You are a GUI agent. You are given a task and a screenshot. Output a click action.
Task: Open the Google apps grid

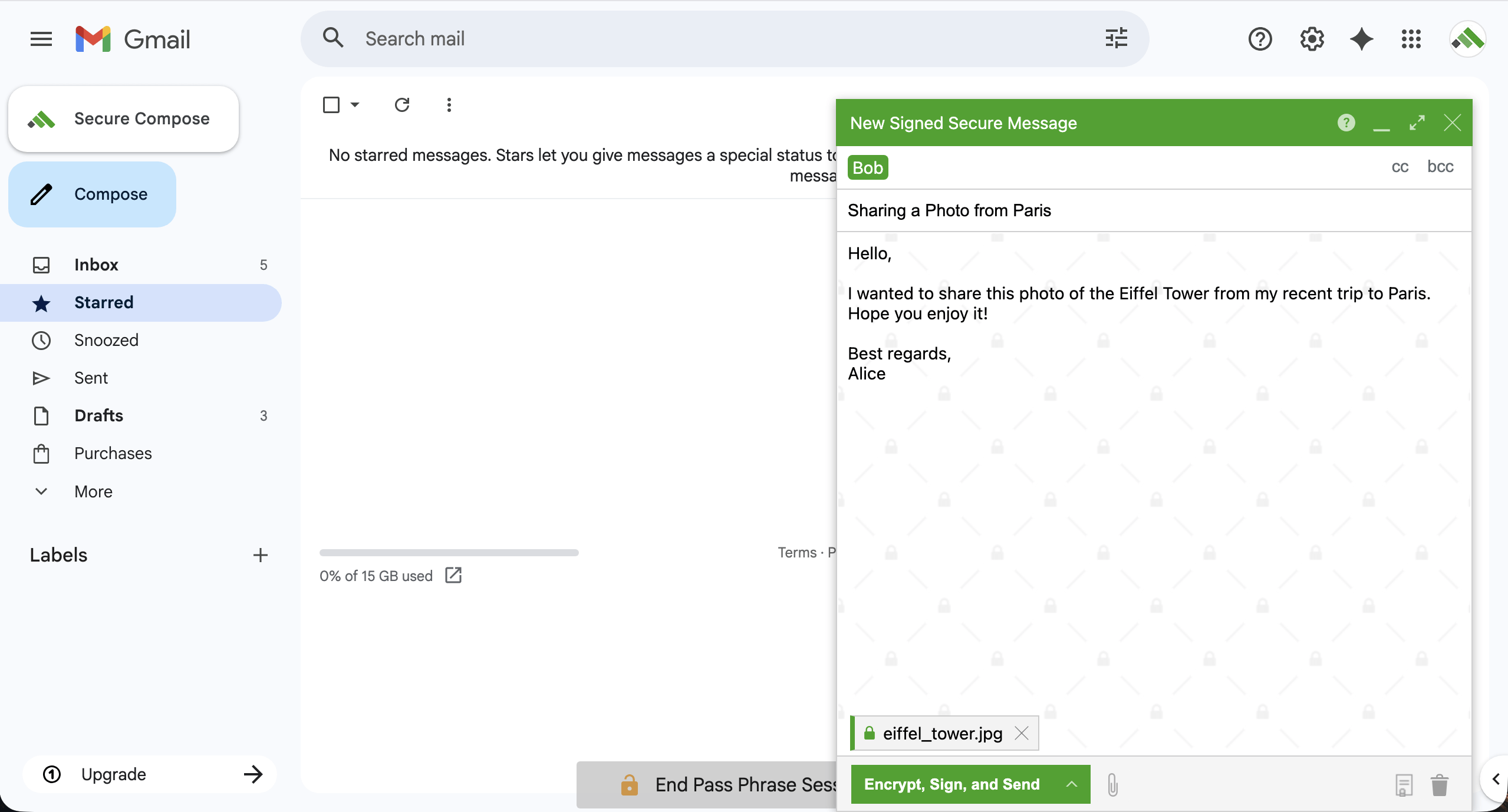click(1410, 39)
